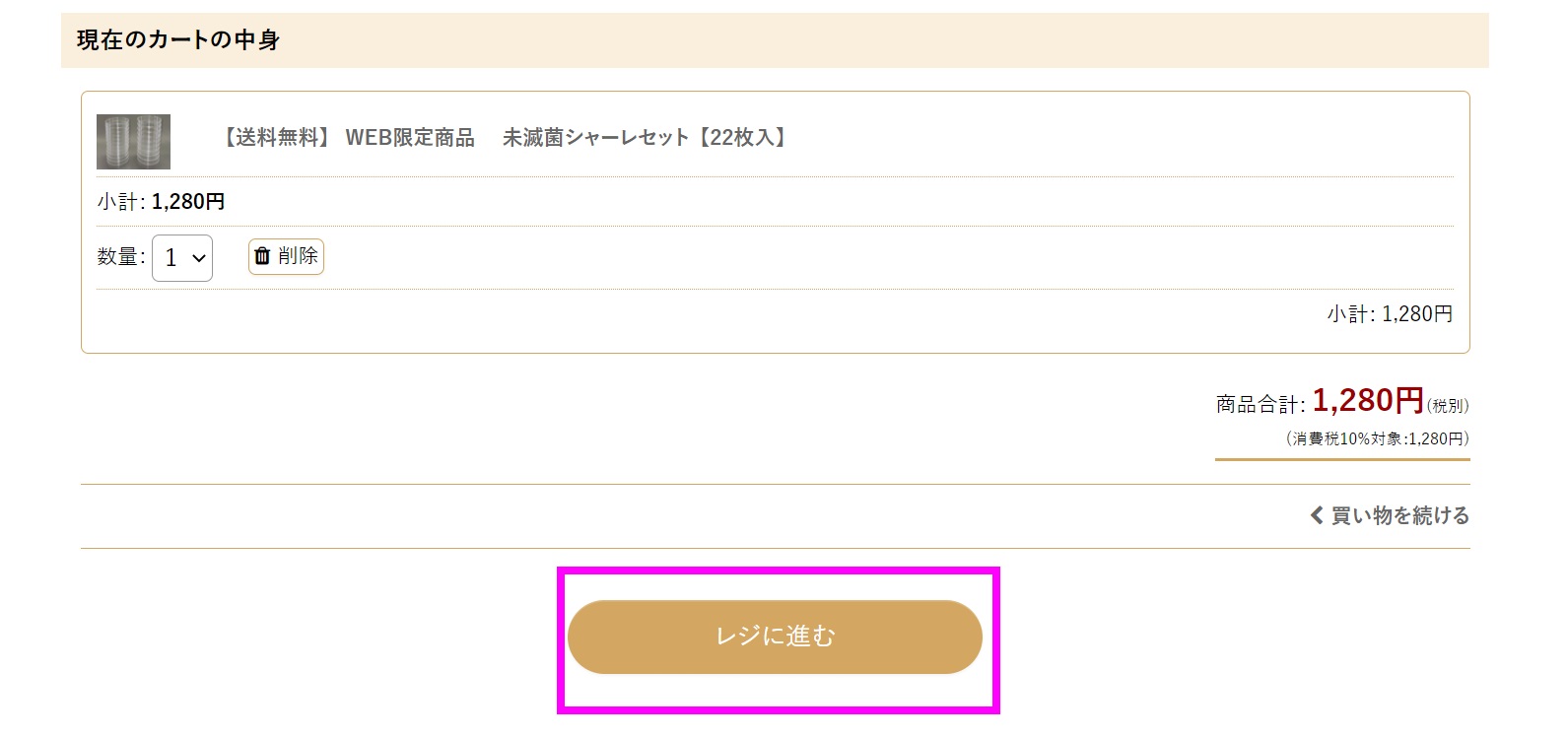Click the red 1,280円 total price
Screen dimensions: 1568x738
pos(1368,400)
